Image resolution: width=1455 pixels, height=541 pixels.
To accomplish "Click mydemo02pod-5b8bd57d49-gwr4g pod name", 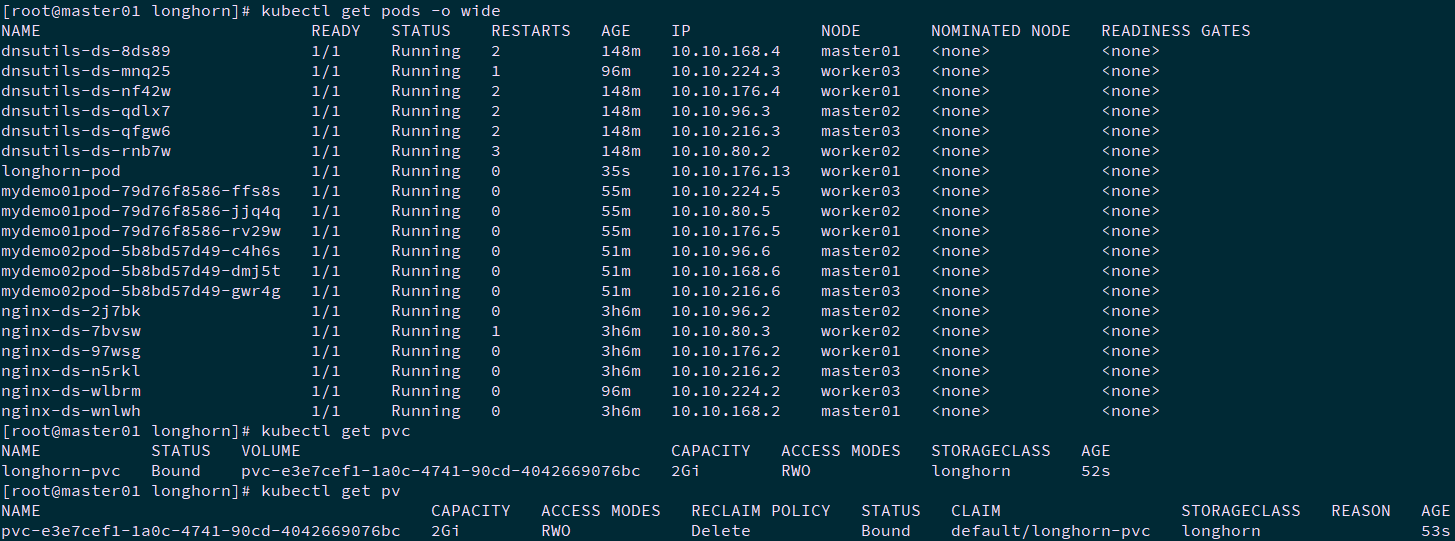I will click(141, 291).
